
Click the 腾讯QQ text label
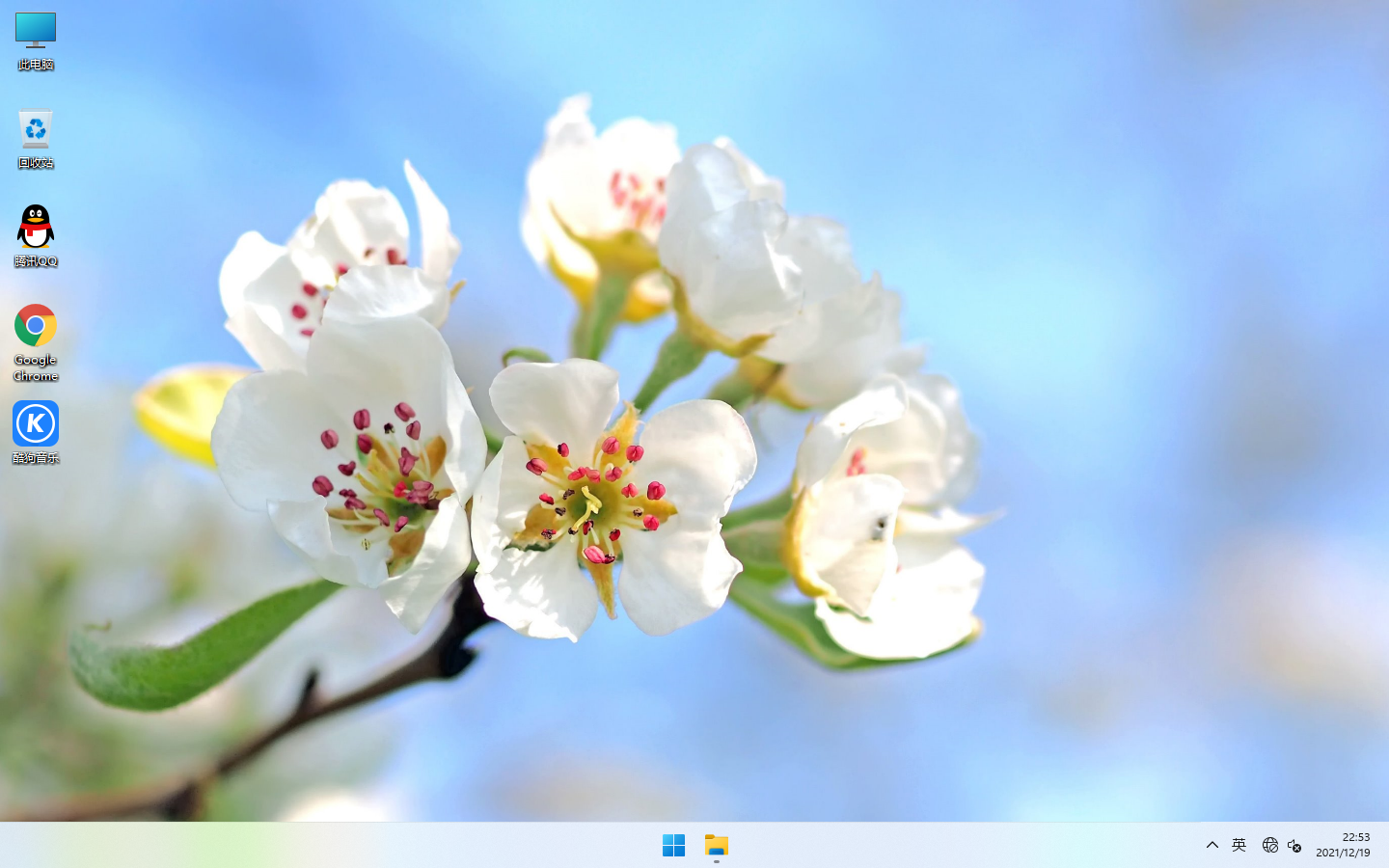tap(36, 261)
